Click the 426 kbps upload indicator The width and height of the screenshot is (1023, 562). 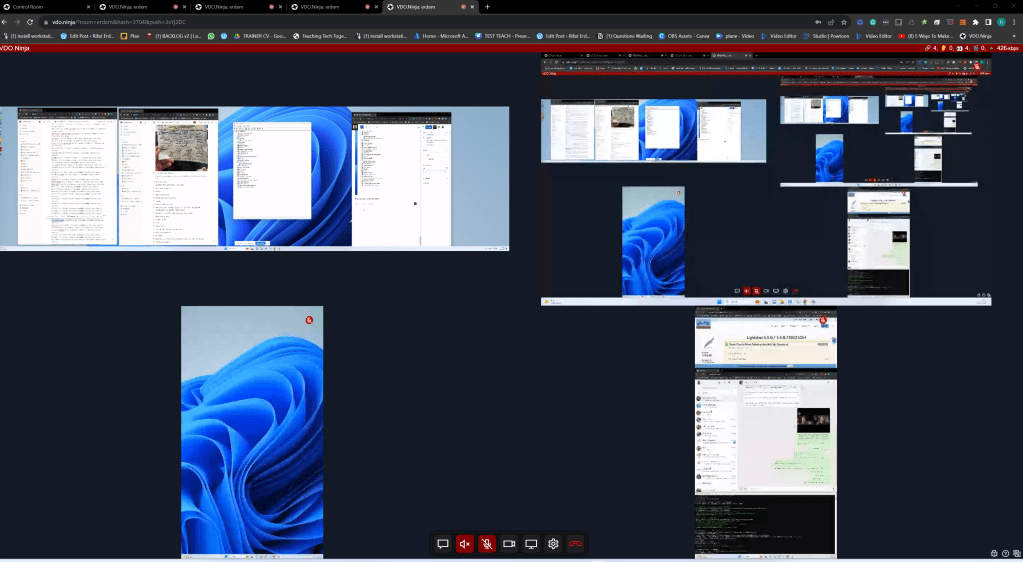pyautogui.click(x=1004, y=48)
